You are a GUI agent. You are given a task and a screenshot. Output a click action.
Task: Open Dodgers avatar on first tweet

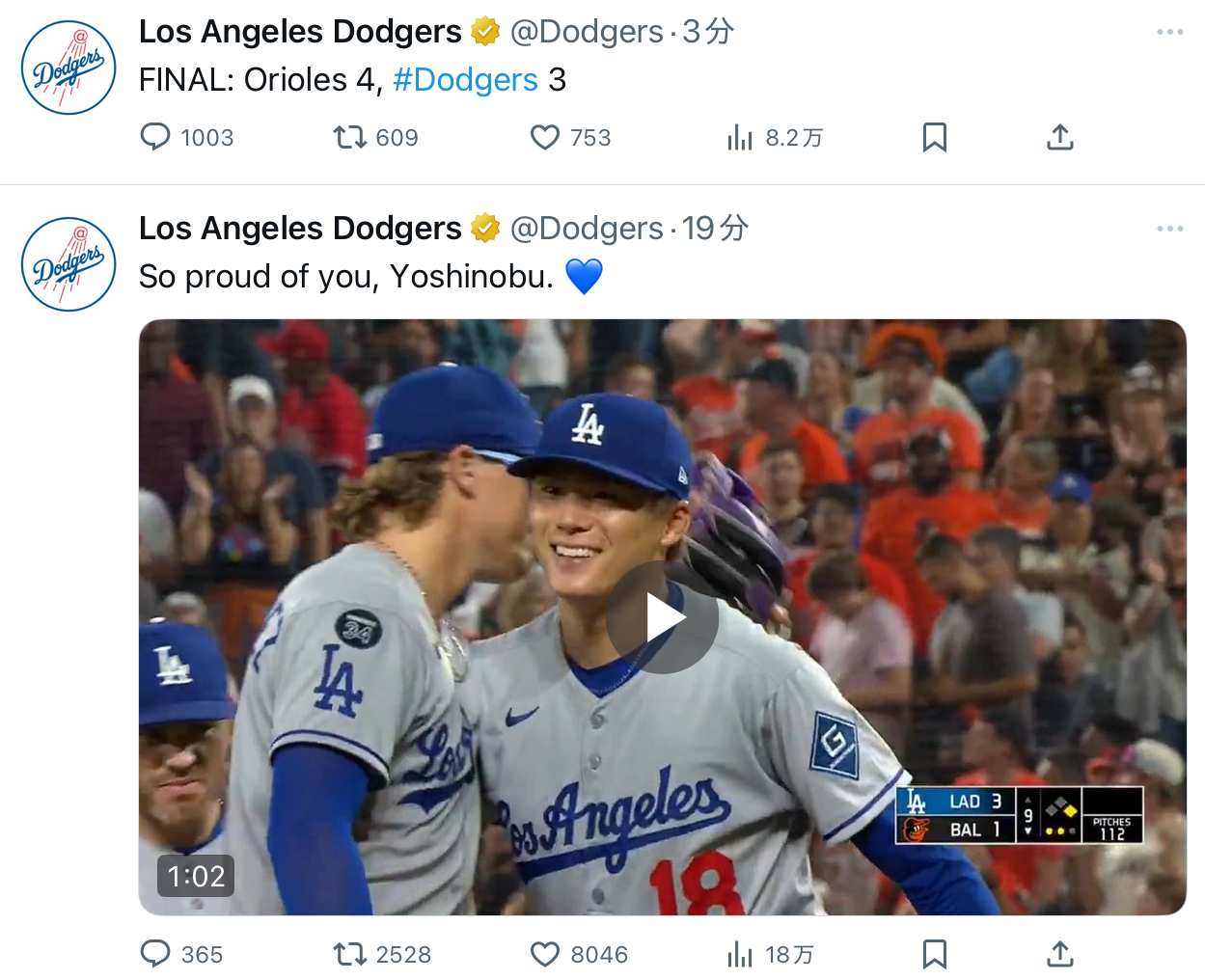(x=68, y=68)
